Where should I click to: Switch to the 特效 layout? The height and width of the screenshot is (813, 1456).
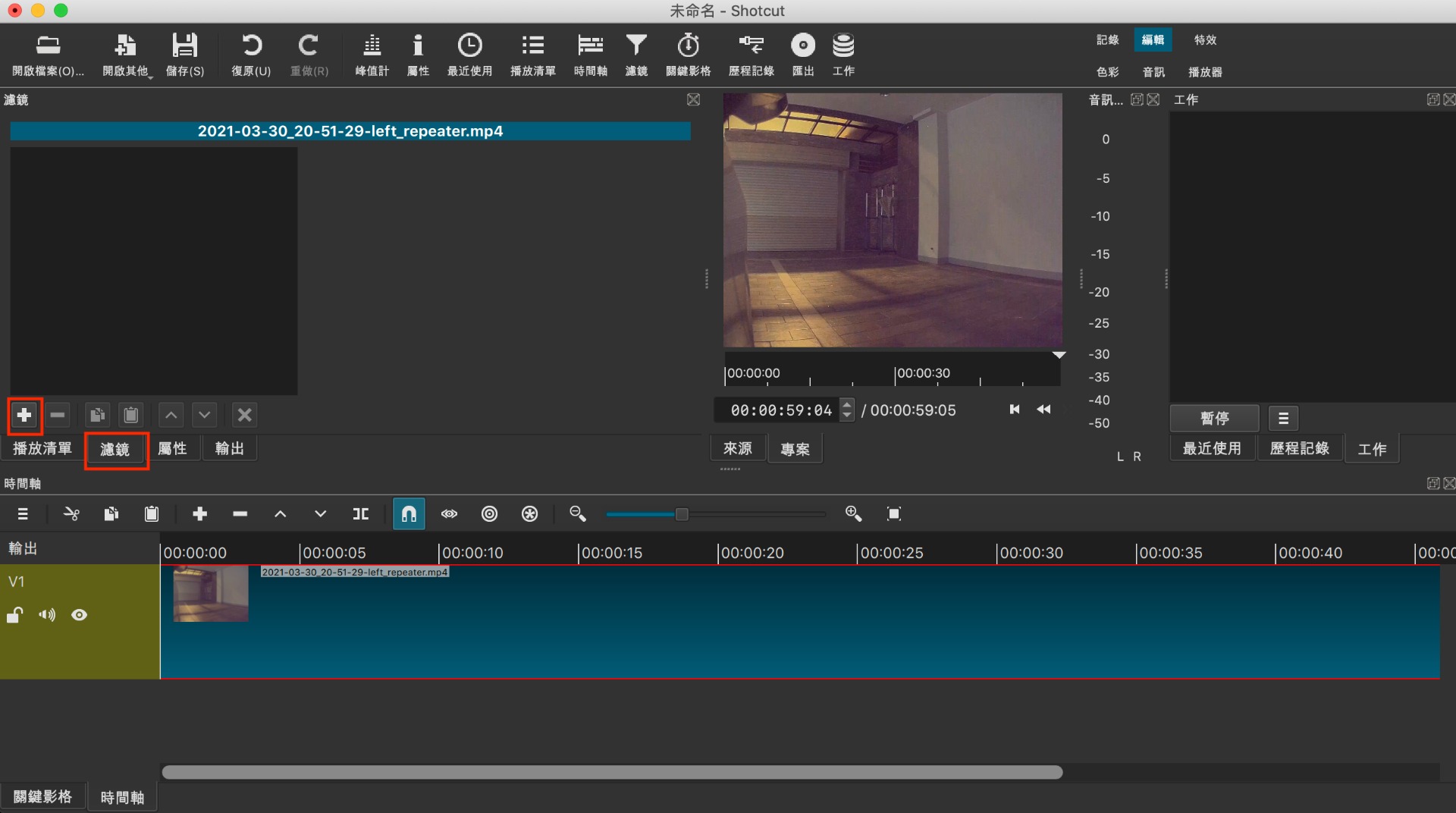(1205, 40)
